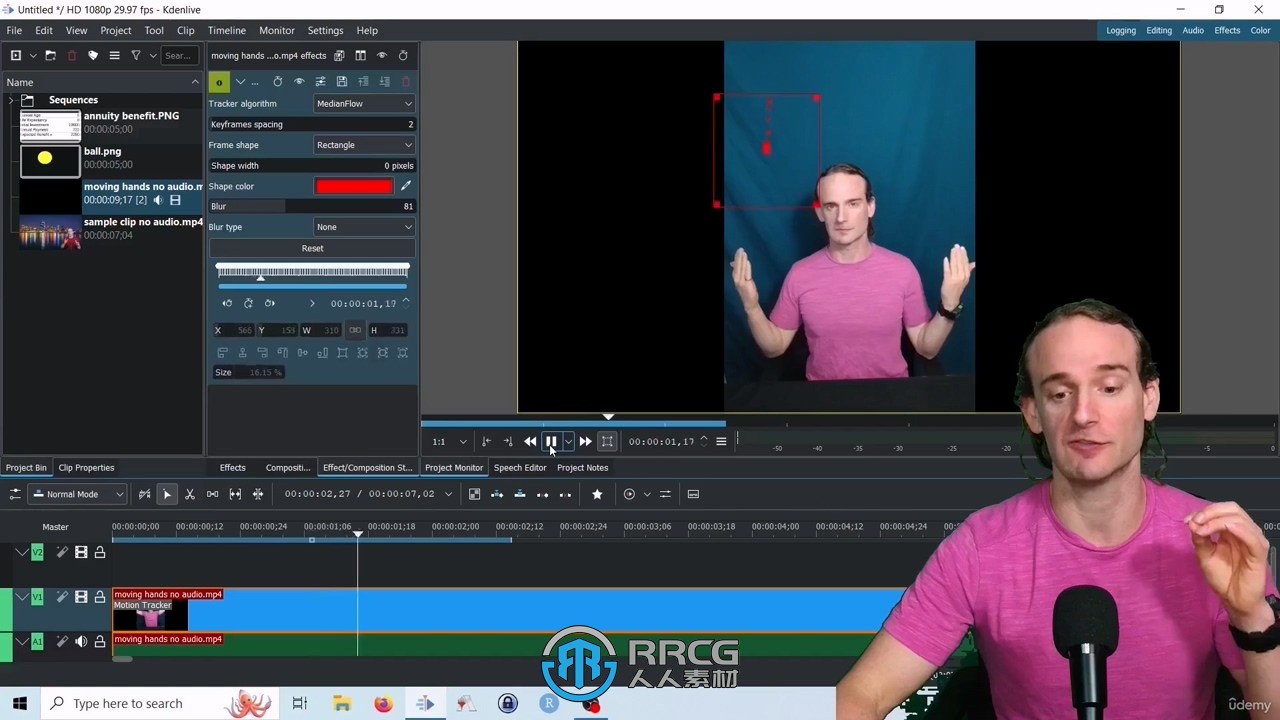1280x720 pixels.
Task: Open project bin view mode hamburger menu
Action: pos(114,56)
